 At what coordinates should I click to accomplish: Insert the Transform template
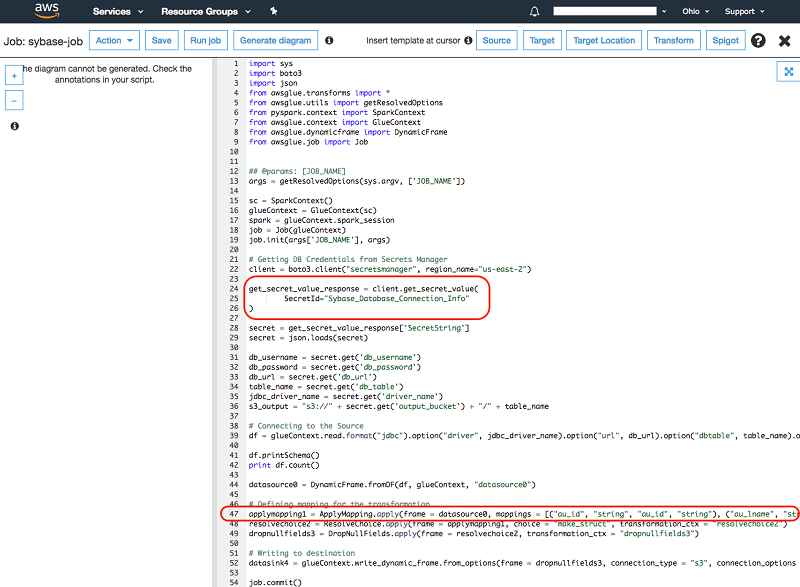click(673, 41)
